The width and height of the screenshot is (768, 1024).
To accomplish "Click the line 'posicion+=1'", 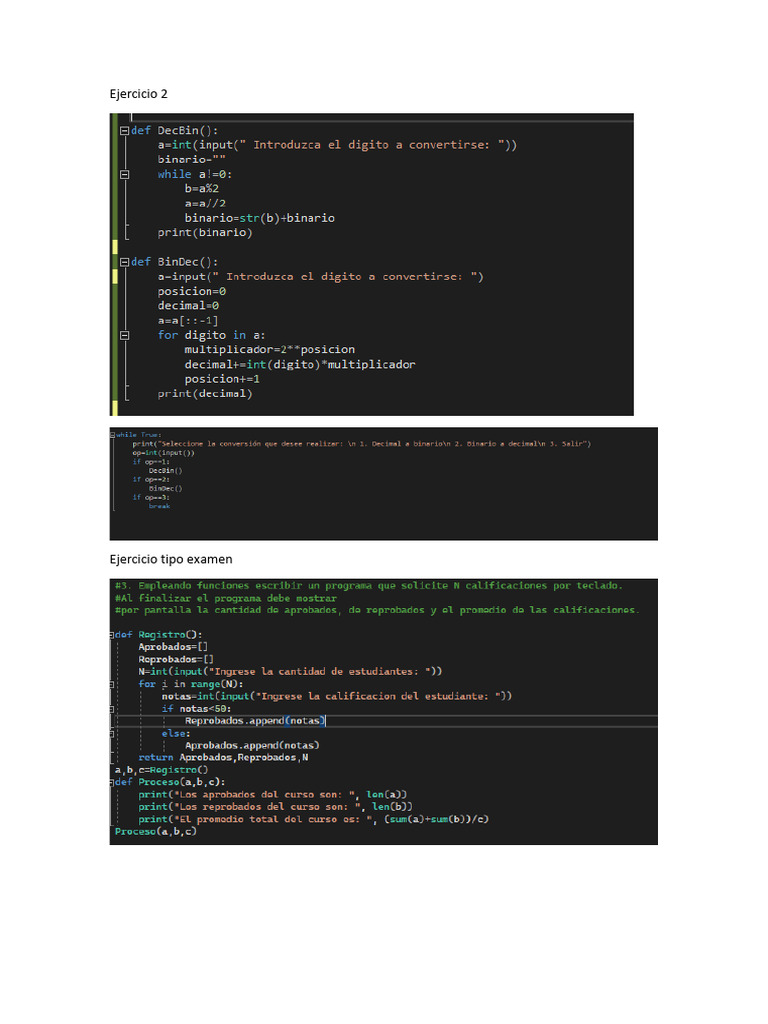I will (222, 379).
